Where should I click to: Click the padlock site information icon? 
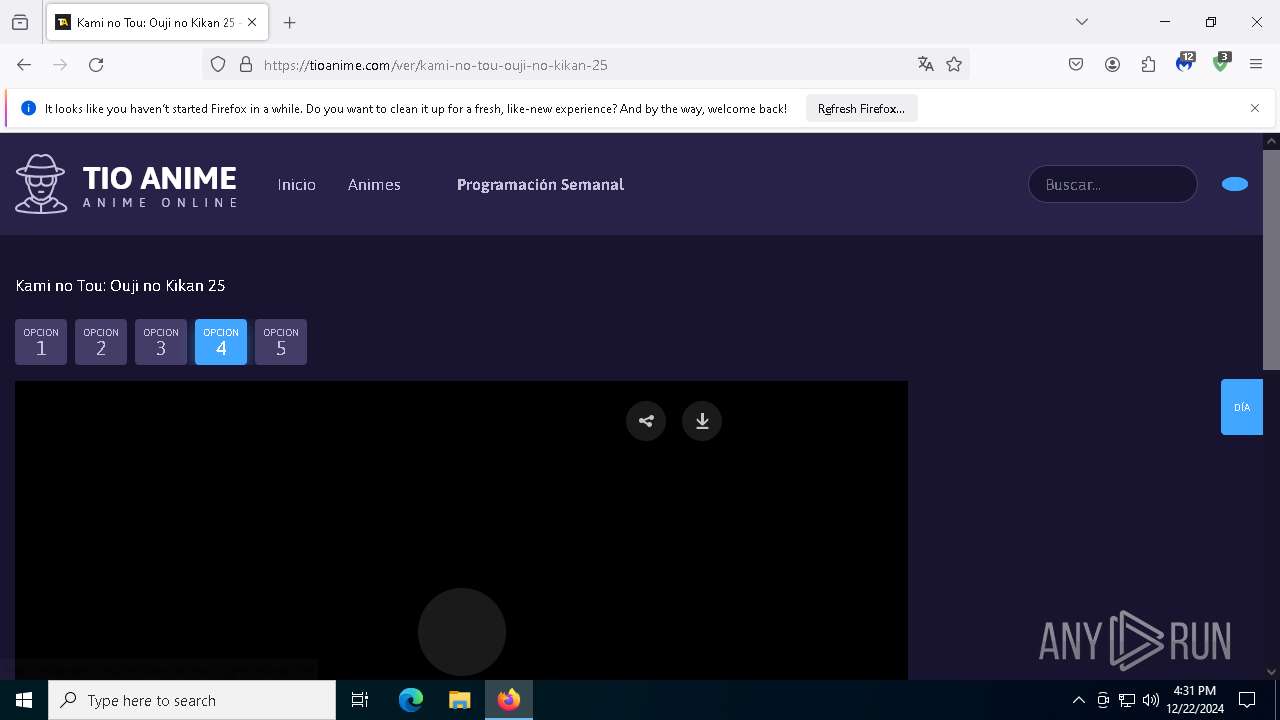pos(246,65)
